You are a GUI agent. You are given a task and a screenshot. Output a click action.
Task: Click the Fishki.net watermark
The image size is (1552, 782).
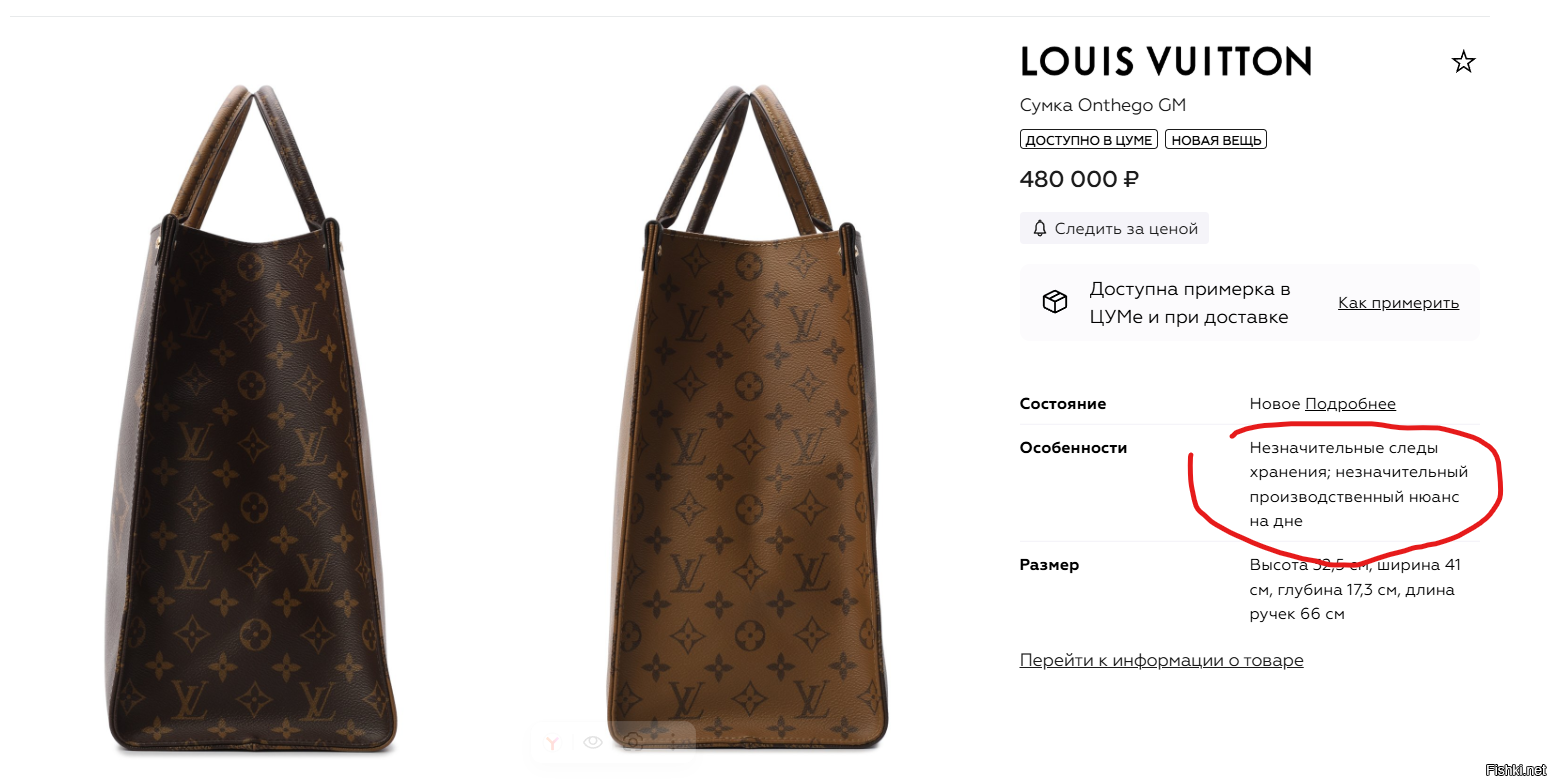point(1515,769)
